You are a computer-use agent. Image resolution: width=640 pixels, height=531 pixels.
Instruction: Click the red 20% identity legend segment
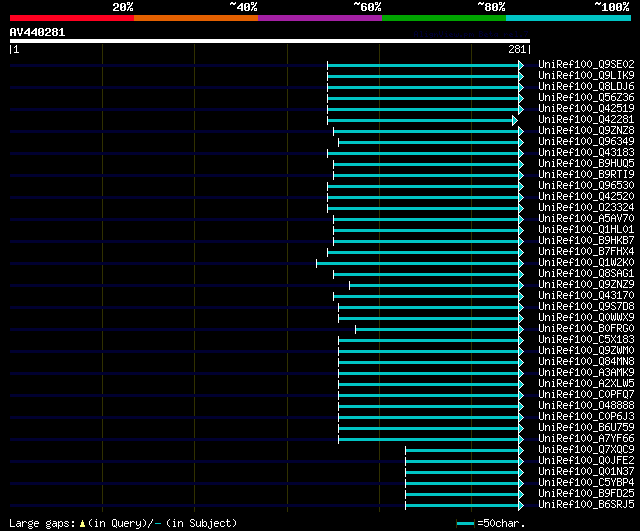[x=72, y=18]
